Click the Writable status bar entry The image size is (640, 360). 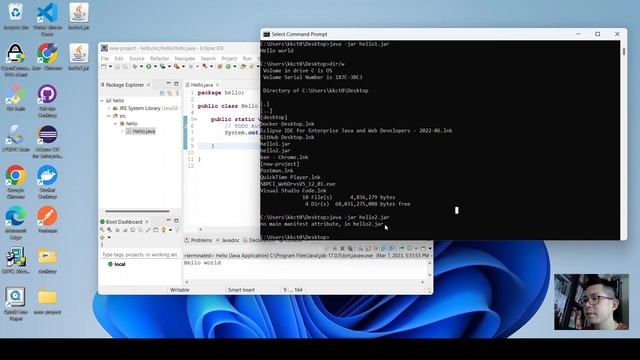click(180, 290)
